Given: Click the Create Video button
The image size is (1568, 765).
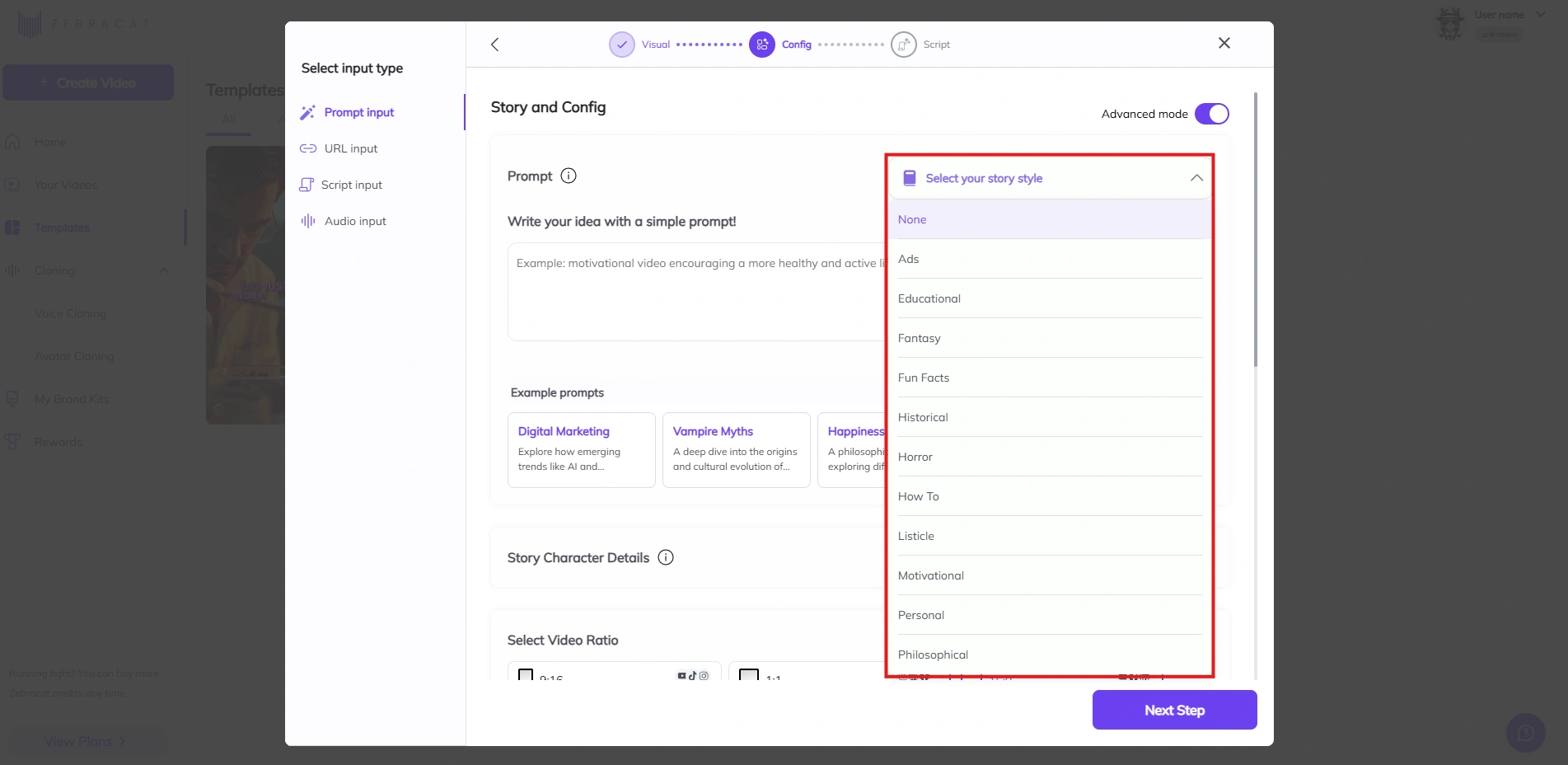Looking at the screenshot, I should [x=88, y=82].
